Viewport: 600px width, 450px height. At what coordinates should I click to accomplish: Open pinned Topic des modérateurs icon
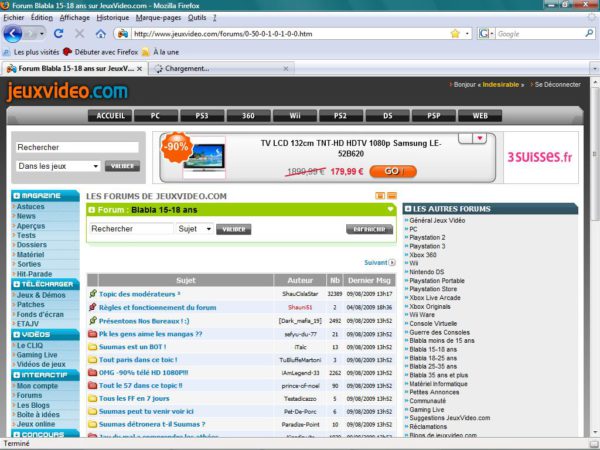coord(93,293)
